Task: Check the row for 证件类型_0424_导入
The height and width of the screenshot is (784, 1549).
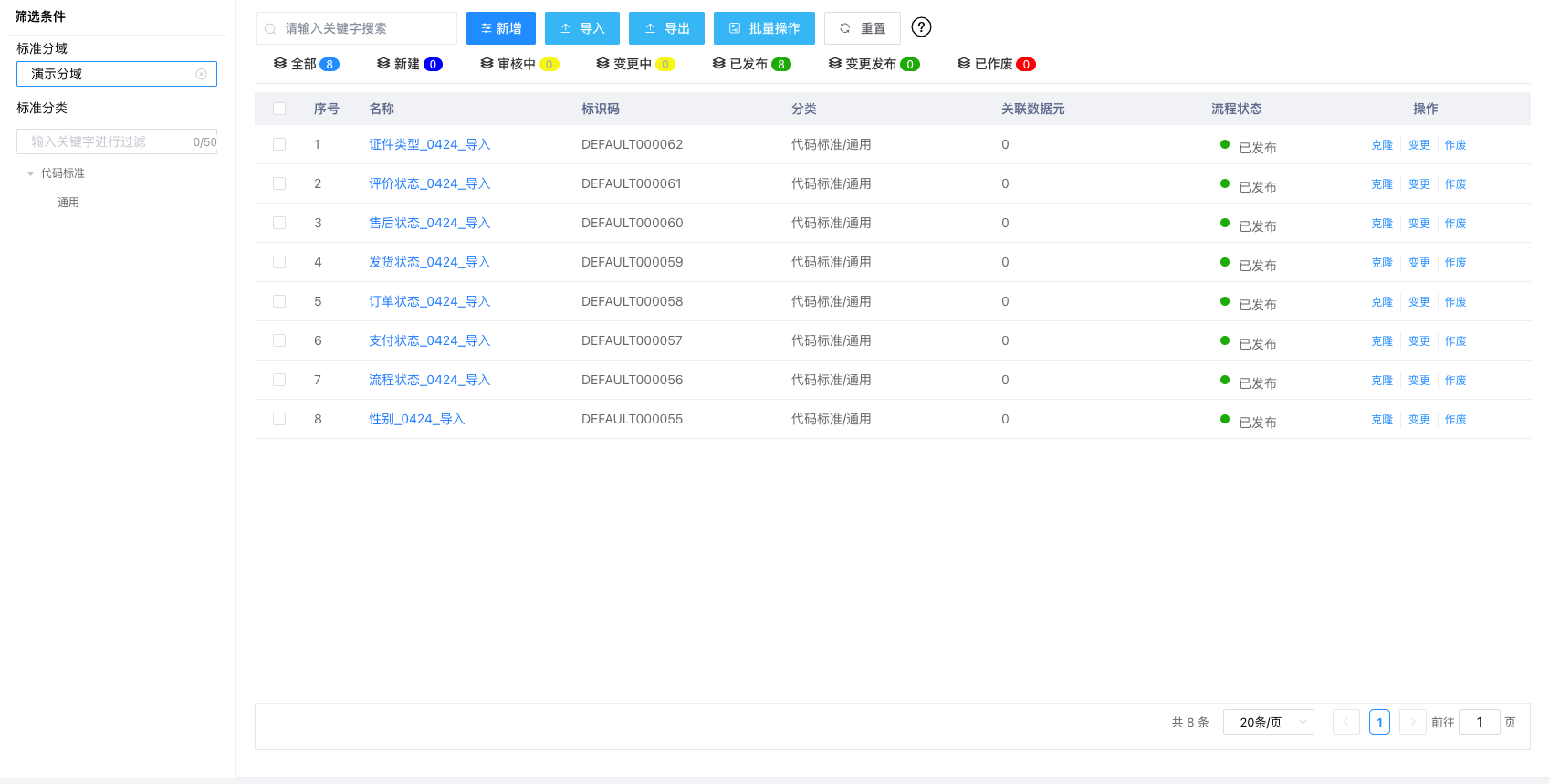Action: [x=279, y=144]
